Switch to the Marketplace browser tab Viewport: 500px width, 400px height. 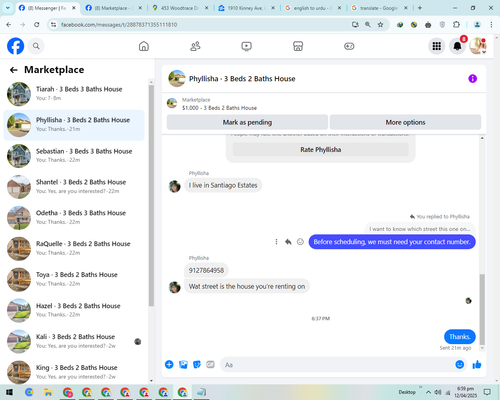113,8
